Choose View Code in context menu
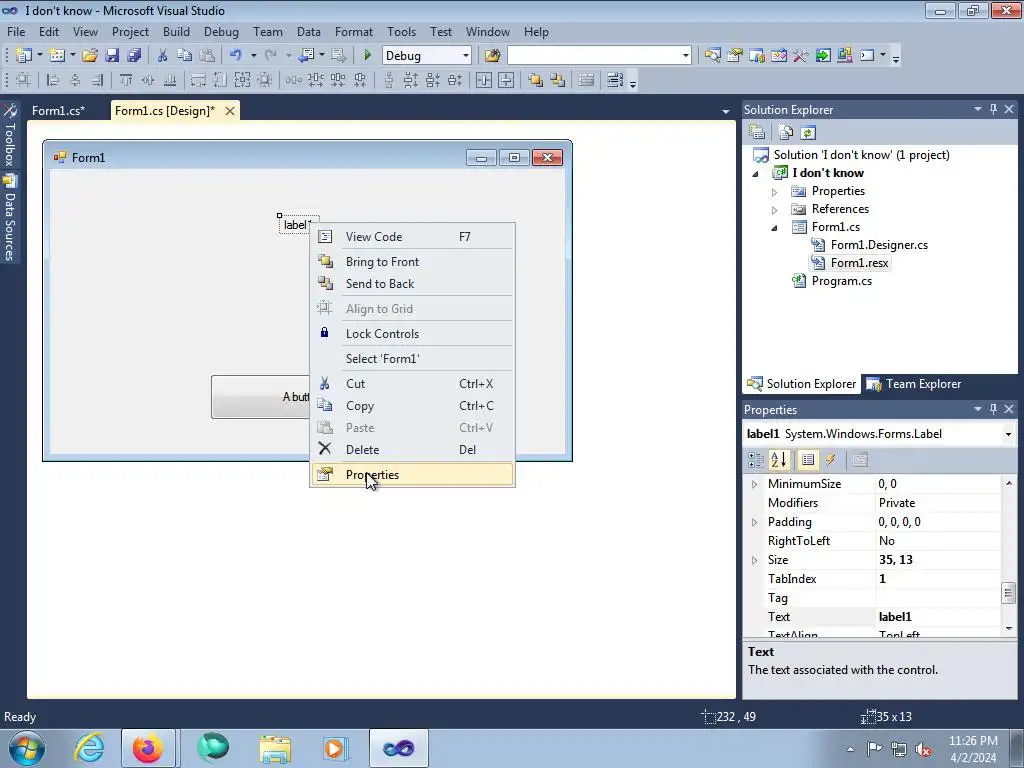The width and height of the screenshot is (1024, 768). (x=412, y=236)
